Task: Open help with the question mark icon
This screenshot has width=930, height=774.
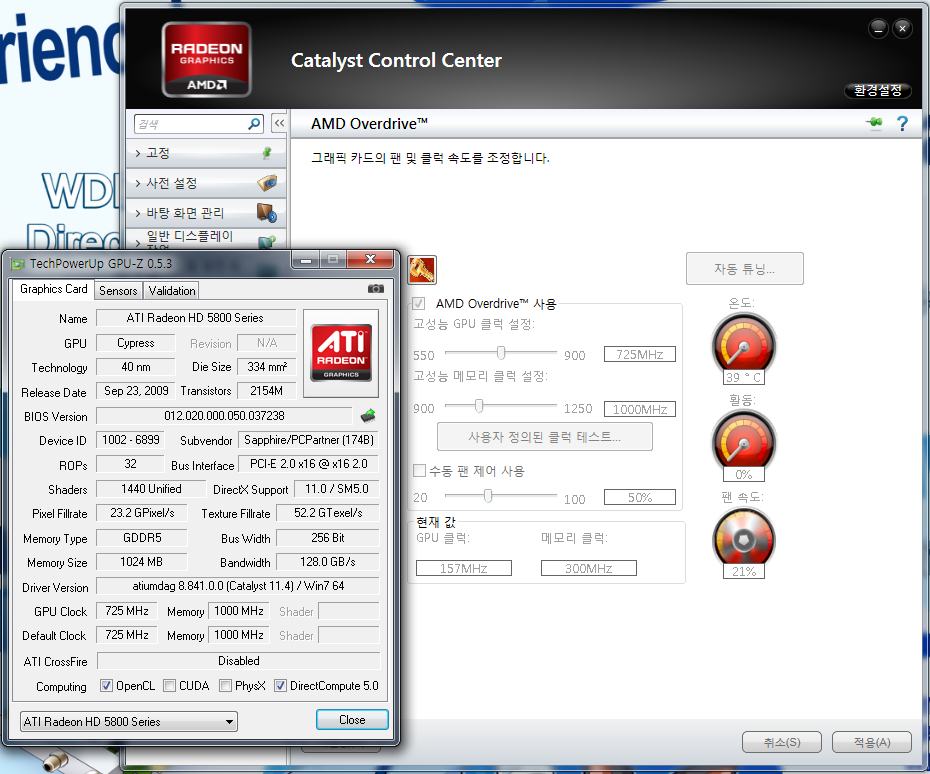Action: click(x=902, y=123)
